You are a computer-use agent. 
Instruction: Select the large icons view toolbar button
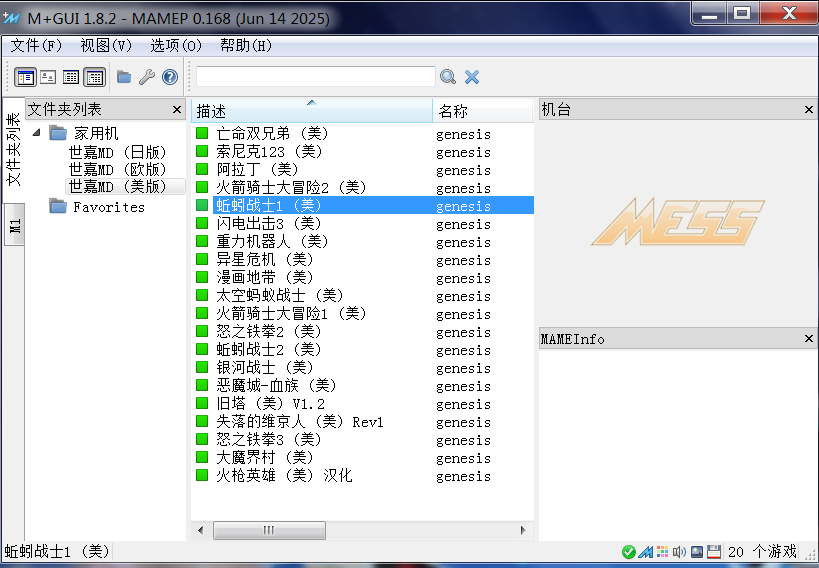(48, 77)
